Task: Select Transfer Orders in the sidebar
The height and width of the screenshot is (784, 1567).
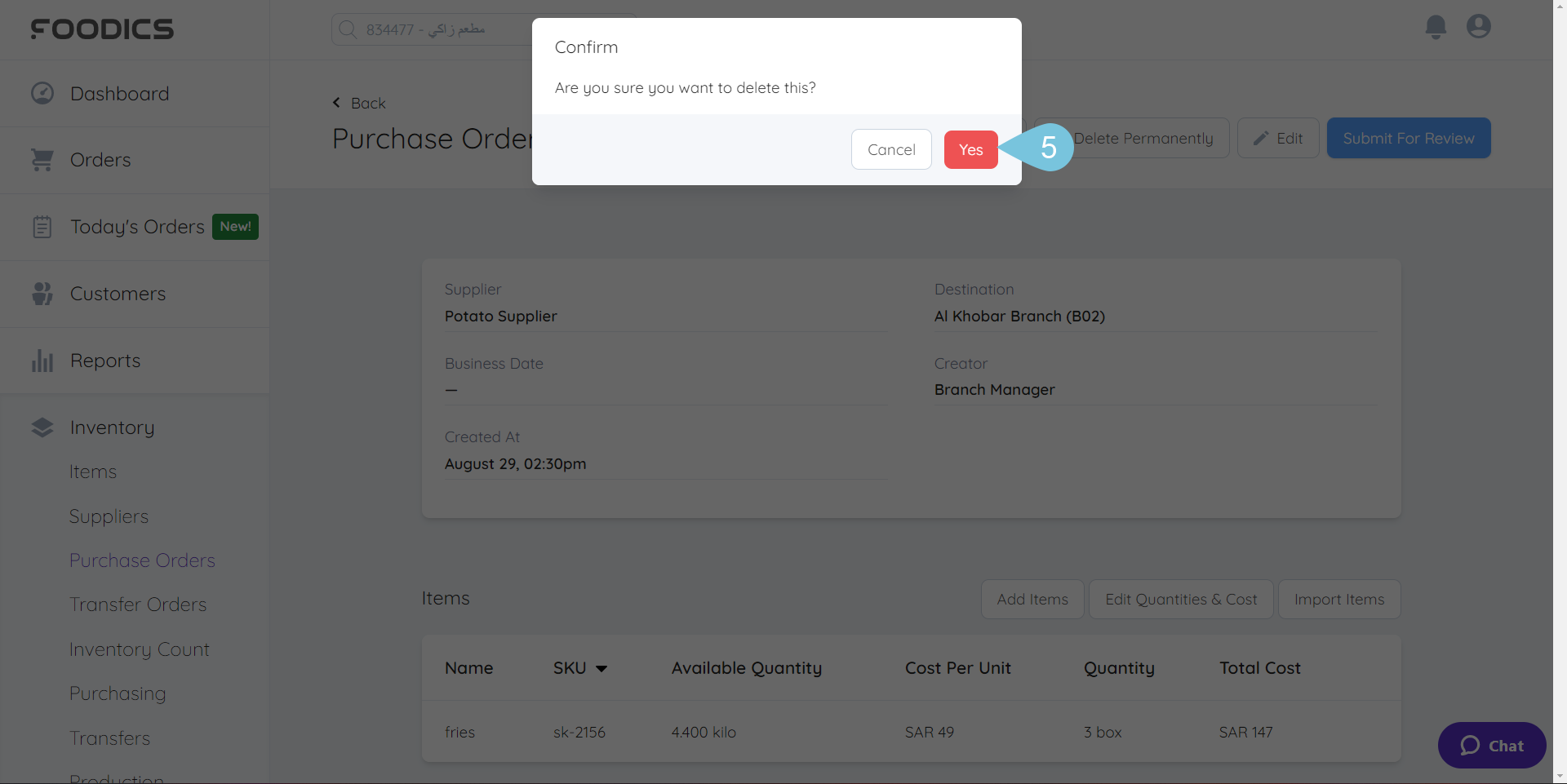Action: 137,604
